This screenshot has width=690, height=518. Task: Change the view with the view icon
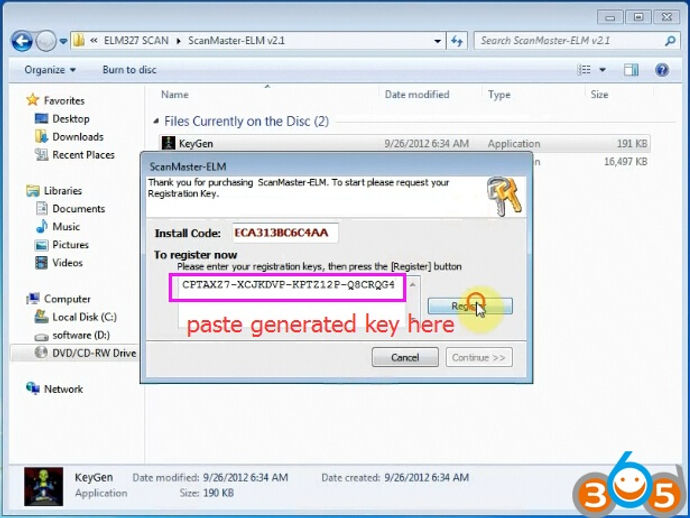(x=584, y=70)
